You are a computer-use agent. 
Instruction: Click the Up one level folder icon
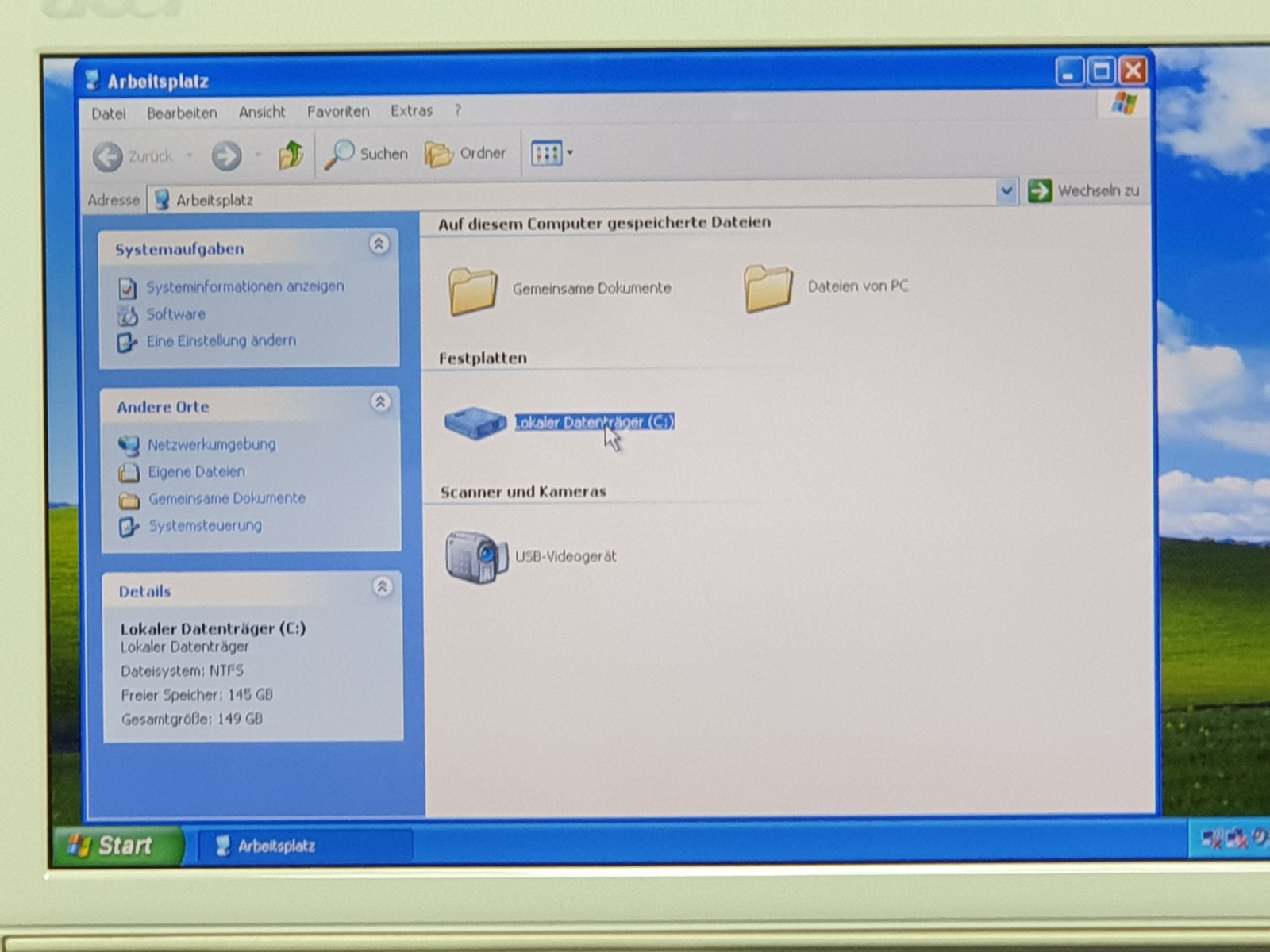(x=291, y=154)
